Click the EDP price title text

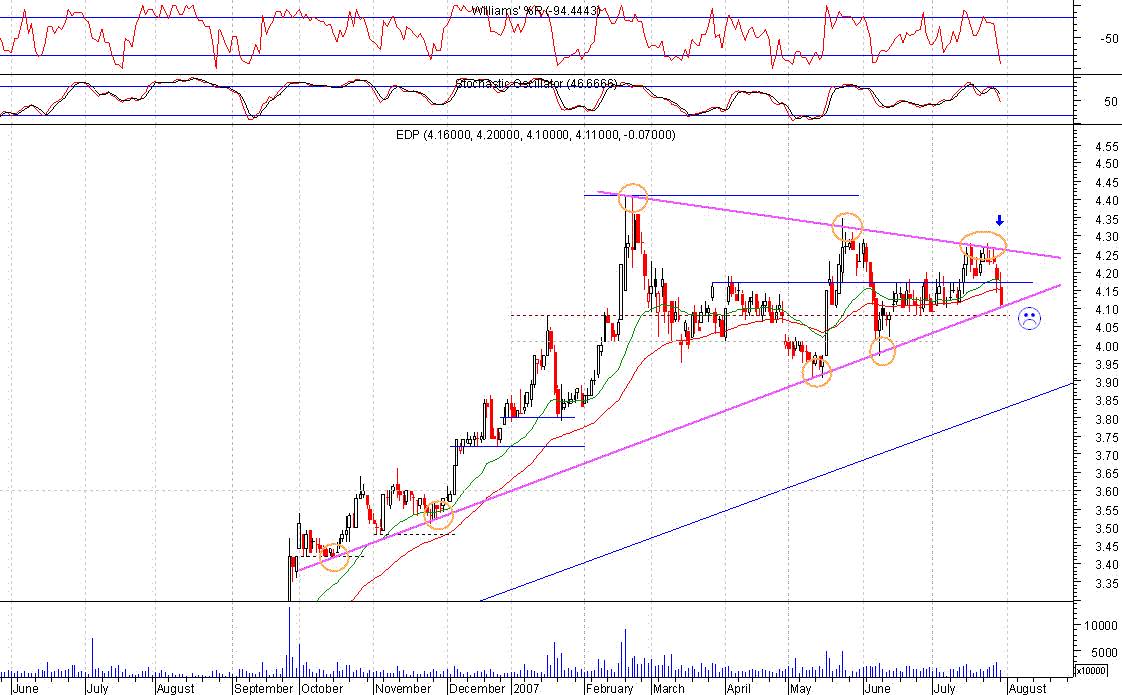[535, 135]
